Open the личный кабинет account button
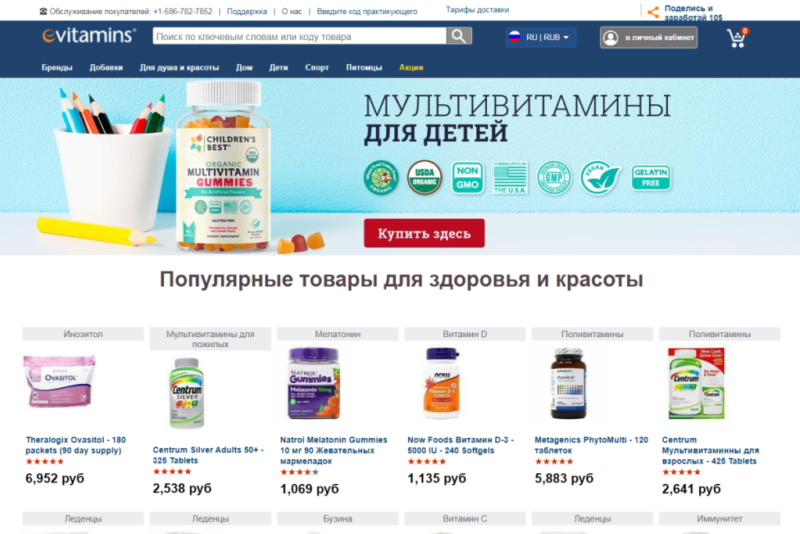Viewport: 800px width, 534px height. click(648, 37)
